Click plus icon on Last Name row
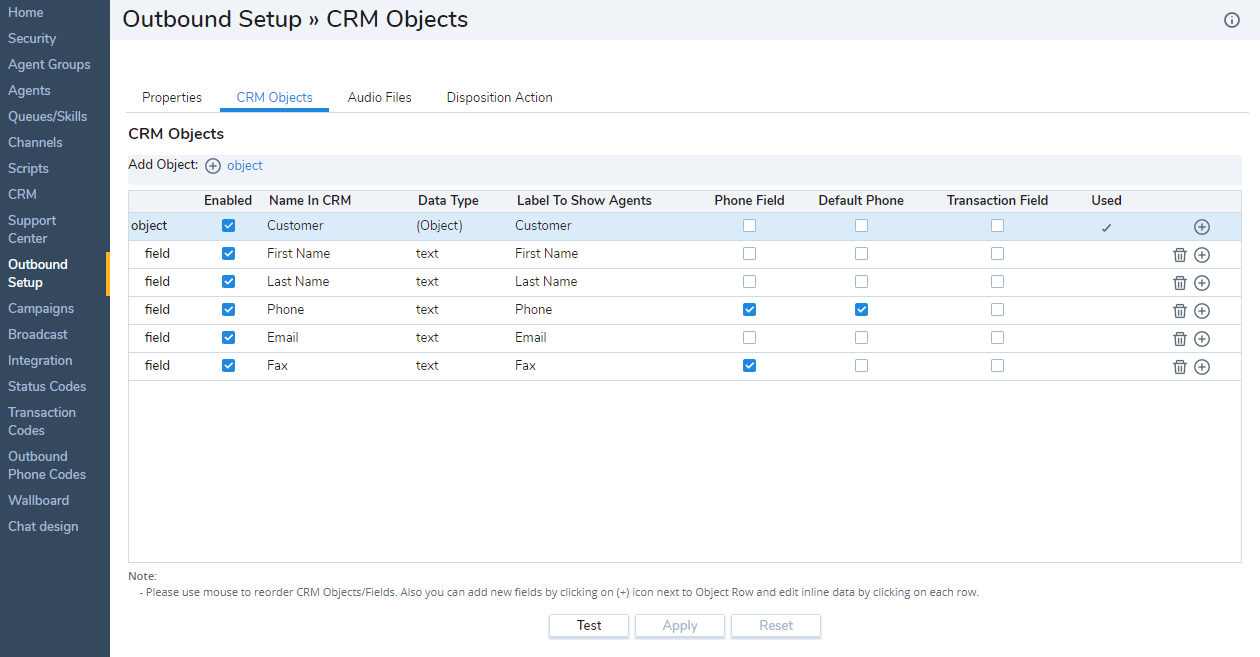 pos(1202,283)
